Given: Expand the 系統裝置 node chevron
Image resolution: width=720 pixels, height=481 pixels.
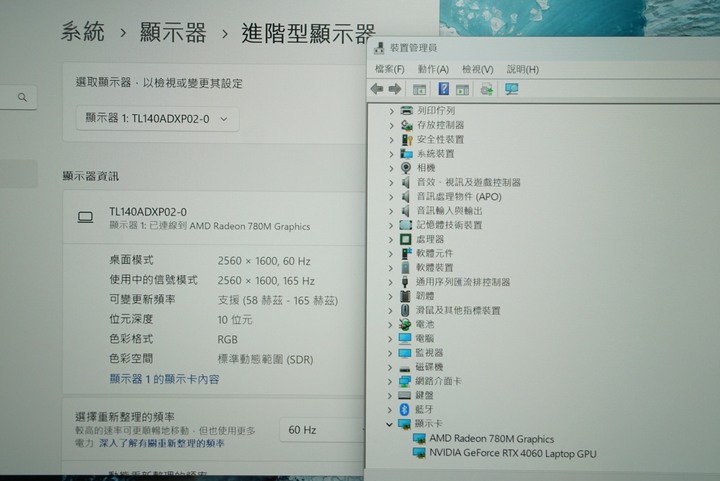Looking at the screenshot, I should (391, 154).
